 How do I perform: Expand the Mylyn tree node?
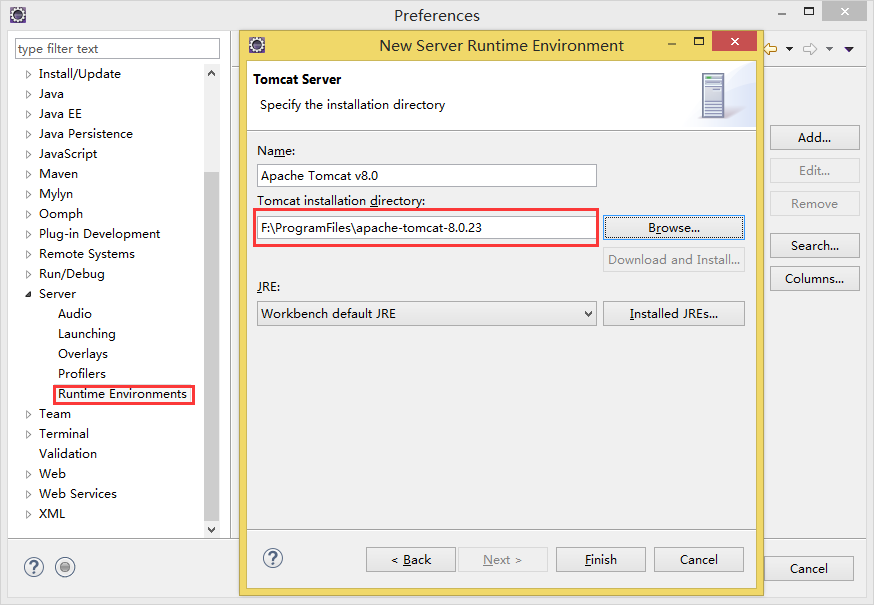[x=28, y=195]
